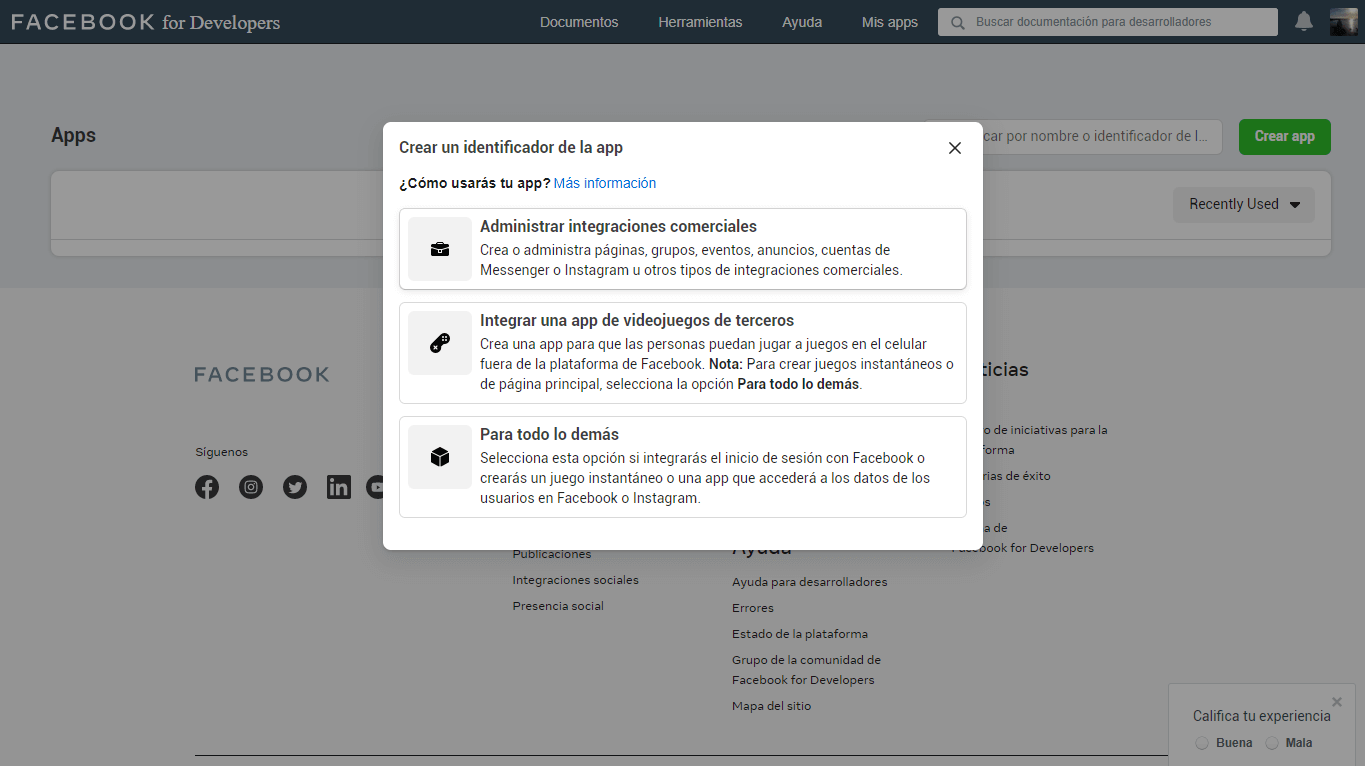
Task: Choose Integrar una app de videojuegos option
Action: tap(683, 353)
